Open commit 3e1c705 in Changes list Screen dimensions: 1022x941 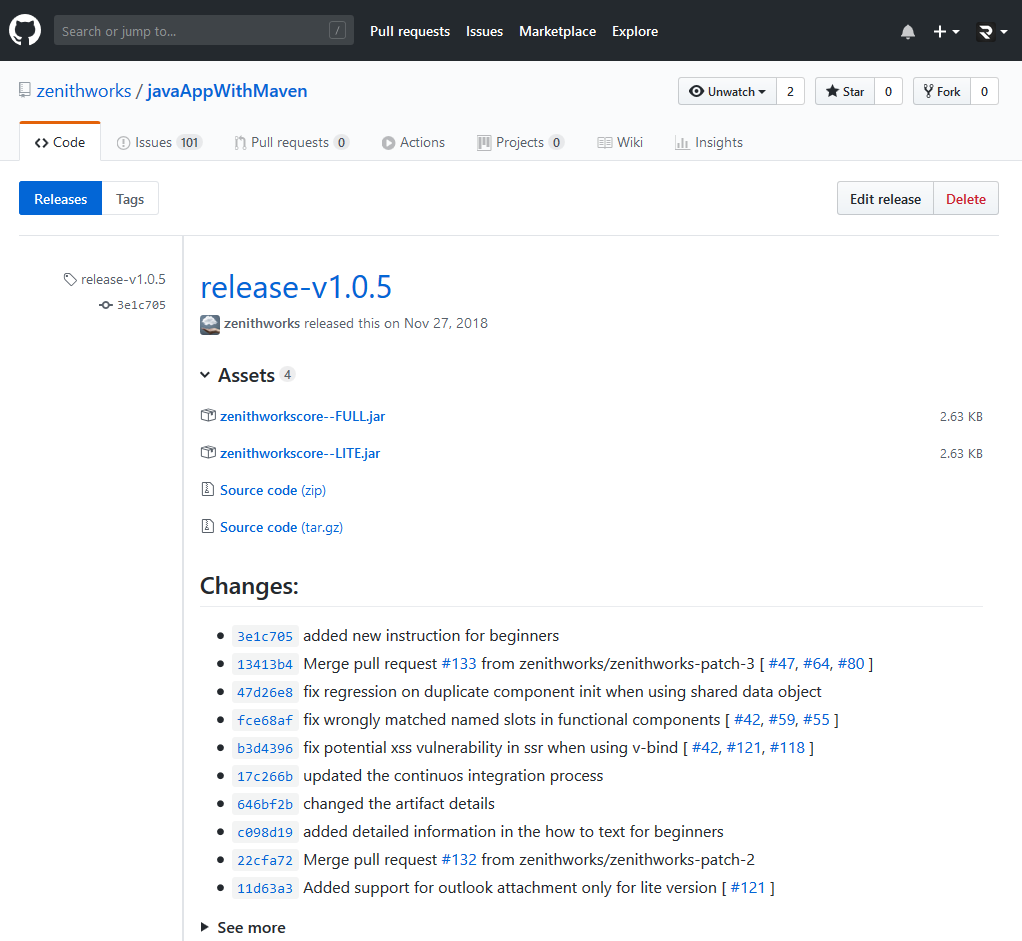pyautogui.click(x=265, y=636)
